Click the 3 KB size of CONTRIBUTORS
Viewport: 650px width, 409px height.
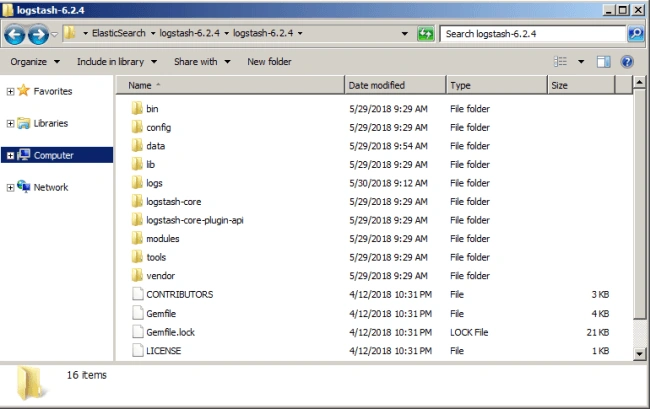pyautogui.click(x=600, y=295)
